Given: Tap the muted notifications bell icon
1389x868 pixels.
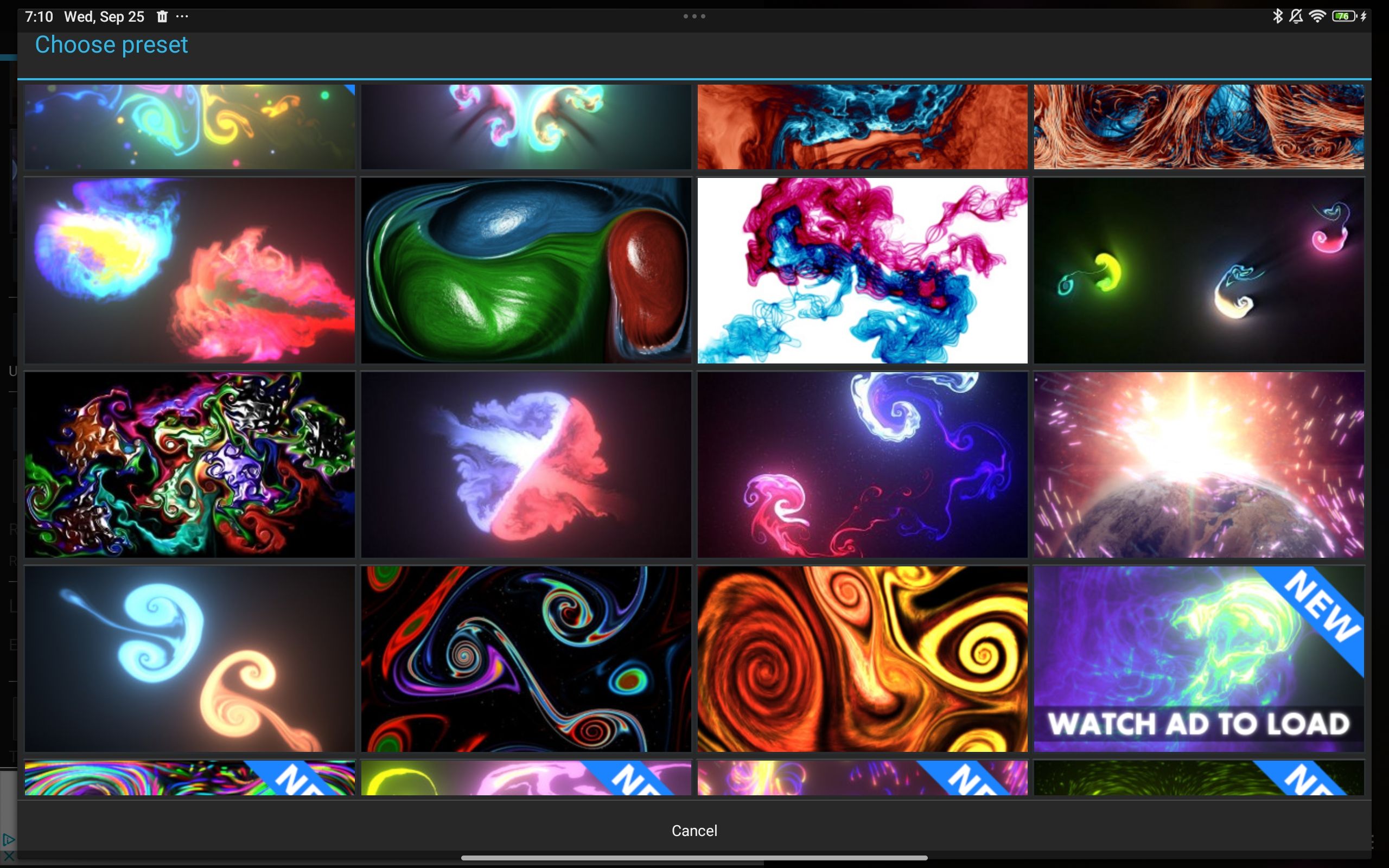Looking at the screenshot, I should pos(1296,16).
